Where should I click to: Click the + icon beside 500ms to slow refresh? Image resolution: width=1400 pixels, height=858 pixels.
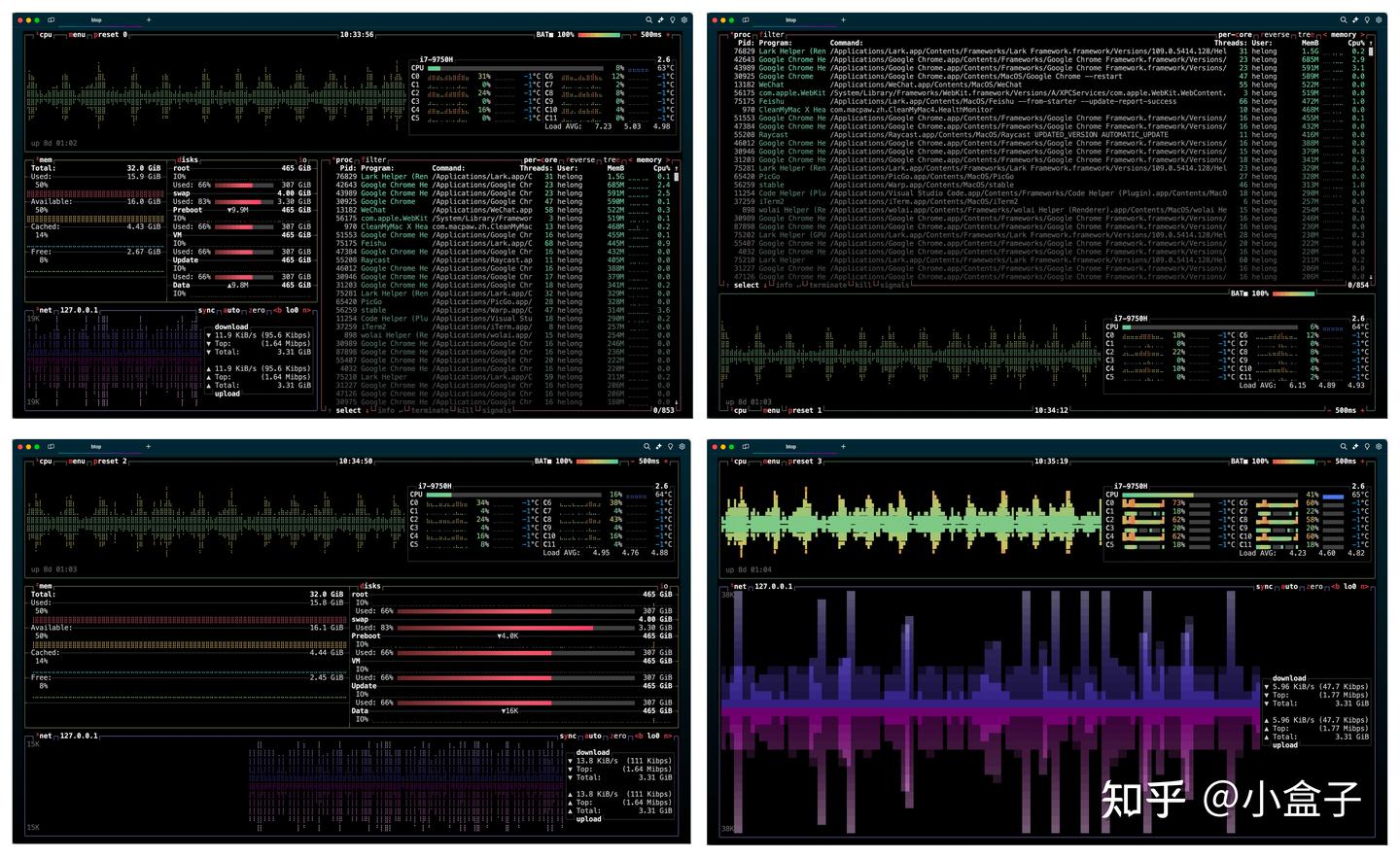(668, 35)
